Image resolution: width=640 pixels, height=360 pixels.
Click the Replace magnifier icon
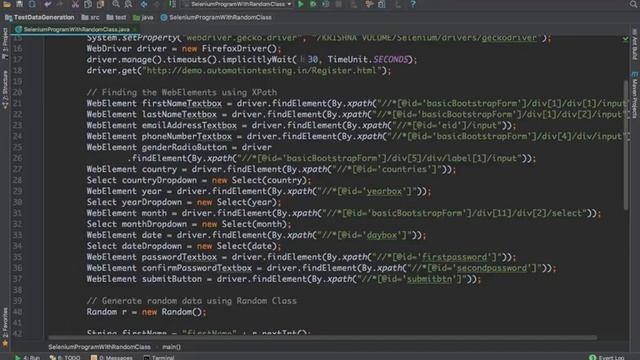(129, 4)
